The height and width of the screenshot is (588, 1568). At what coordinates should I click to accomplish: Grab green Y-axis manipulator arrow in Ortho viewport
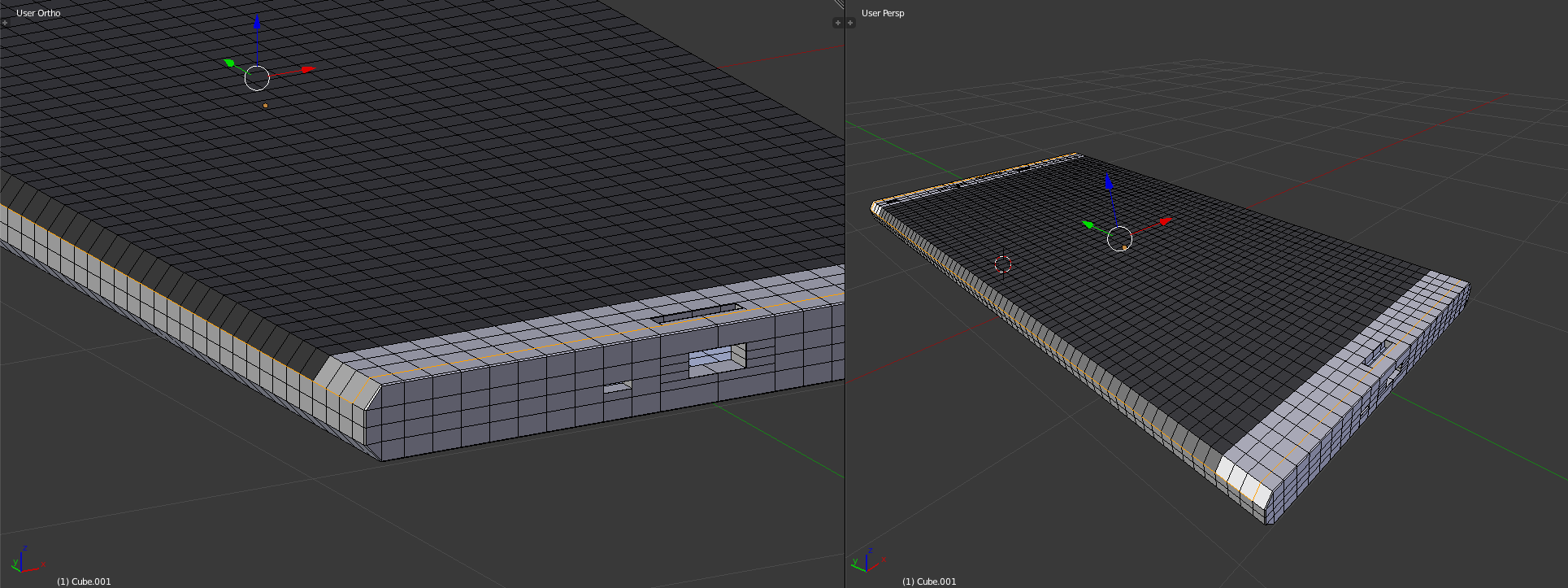[230, 63]
